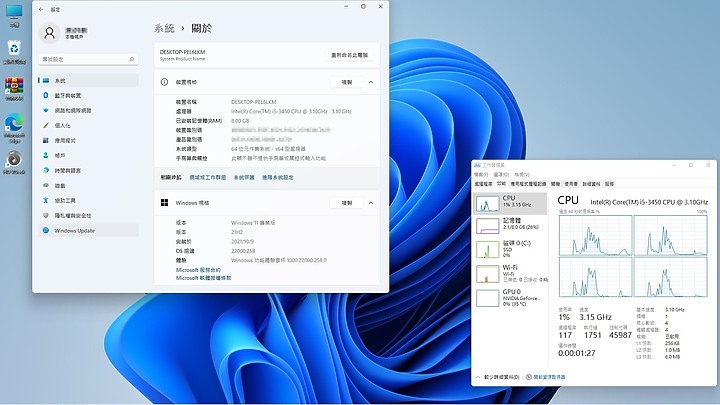The image size is (720, 405).
Task: Launch WinRAR from the desktop
Action: point(14,89)
